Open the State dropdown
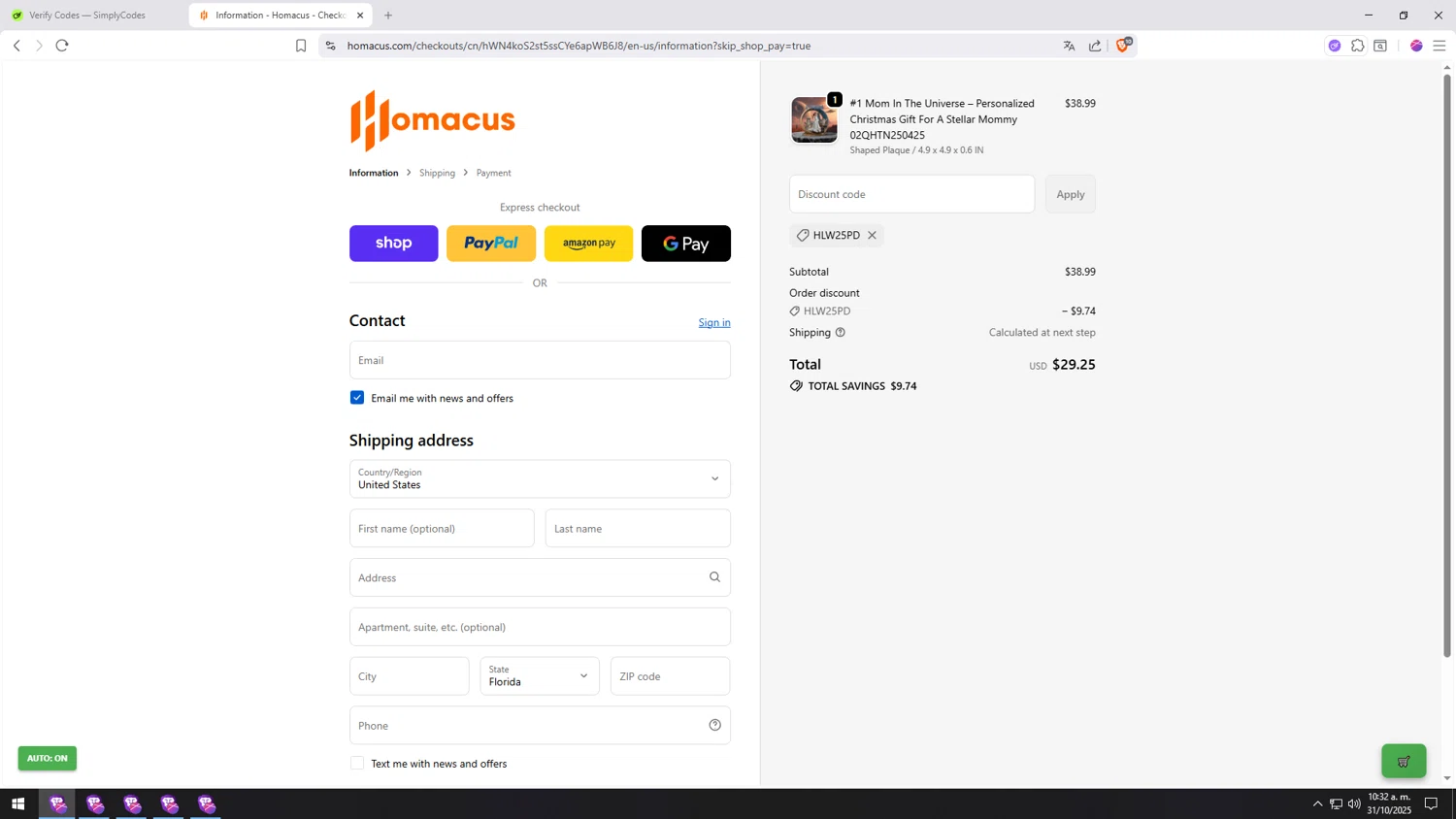This screenshot has height=819, width=1456. (540, 676)
